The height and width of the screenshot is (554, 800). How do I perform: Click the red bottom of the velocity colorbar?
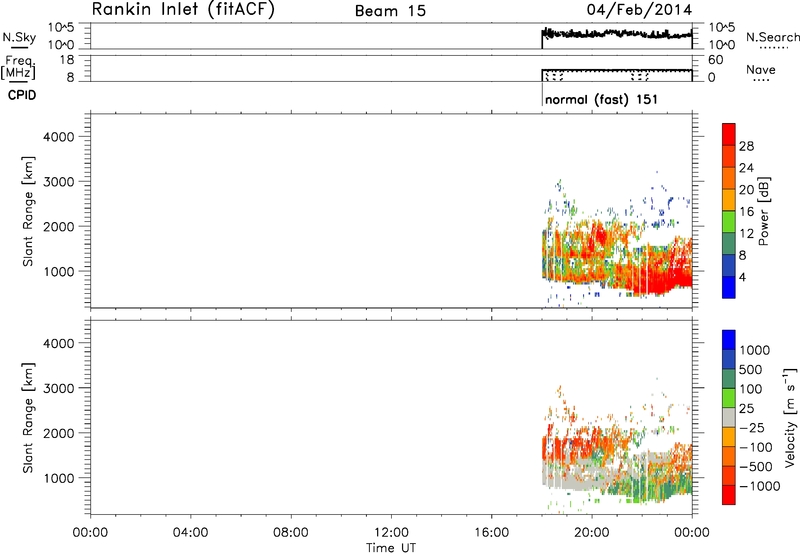click(x=729, y=495)
